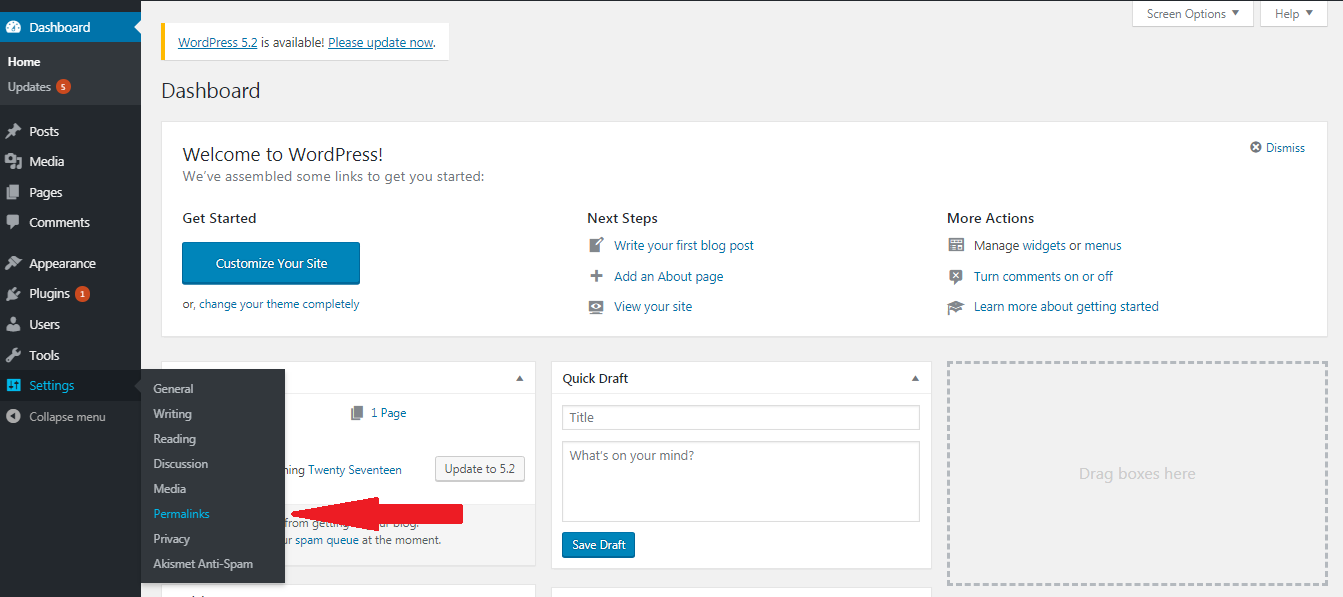Select Reading in the Settings submenu
This screenshot has width=1343, height=597.
coord(174,439)
